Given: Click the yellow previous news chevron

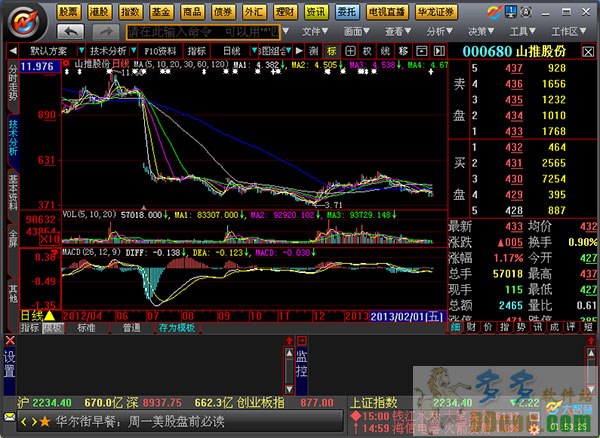Looking at the screenshot, I should coord(24,422).
